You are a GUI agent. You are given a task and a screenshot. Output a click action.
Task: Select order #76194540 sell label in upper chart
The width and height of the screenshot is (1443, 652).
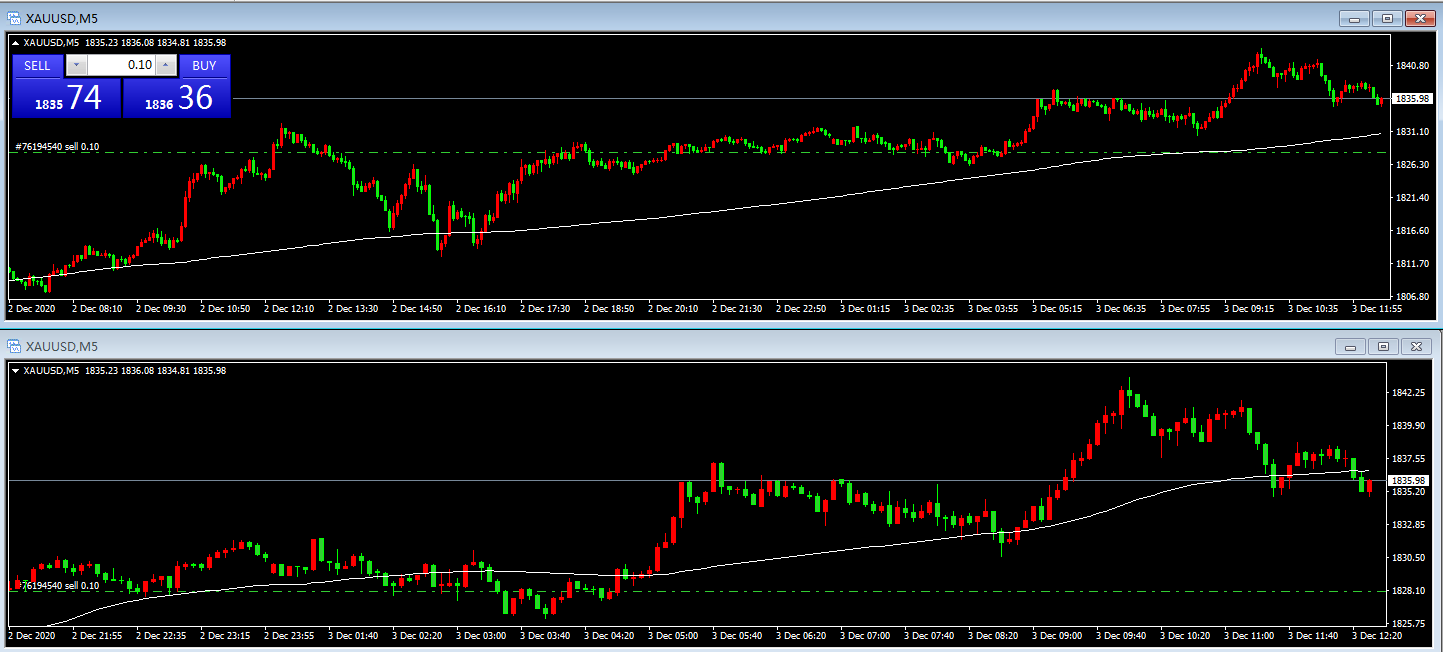click(x=57, y=147)
